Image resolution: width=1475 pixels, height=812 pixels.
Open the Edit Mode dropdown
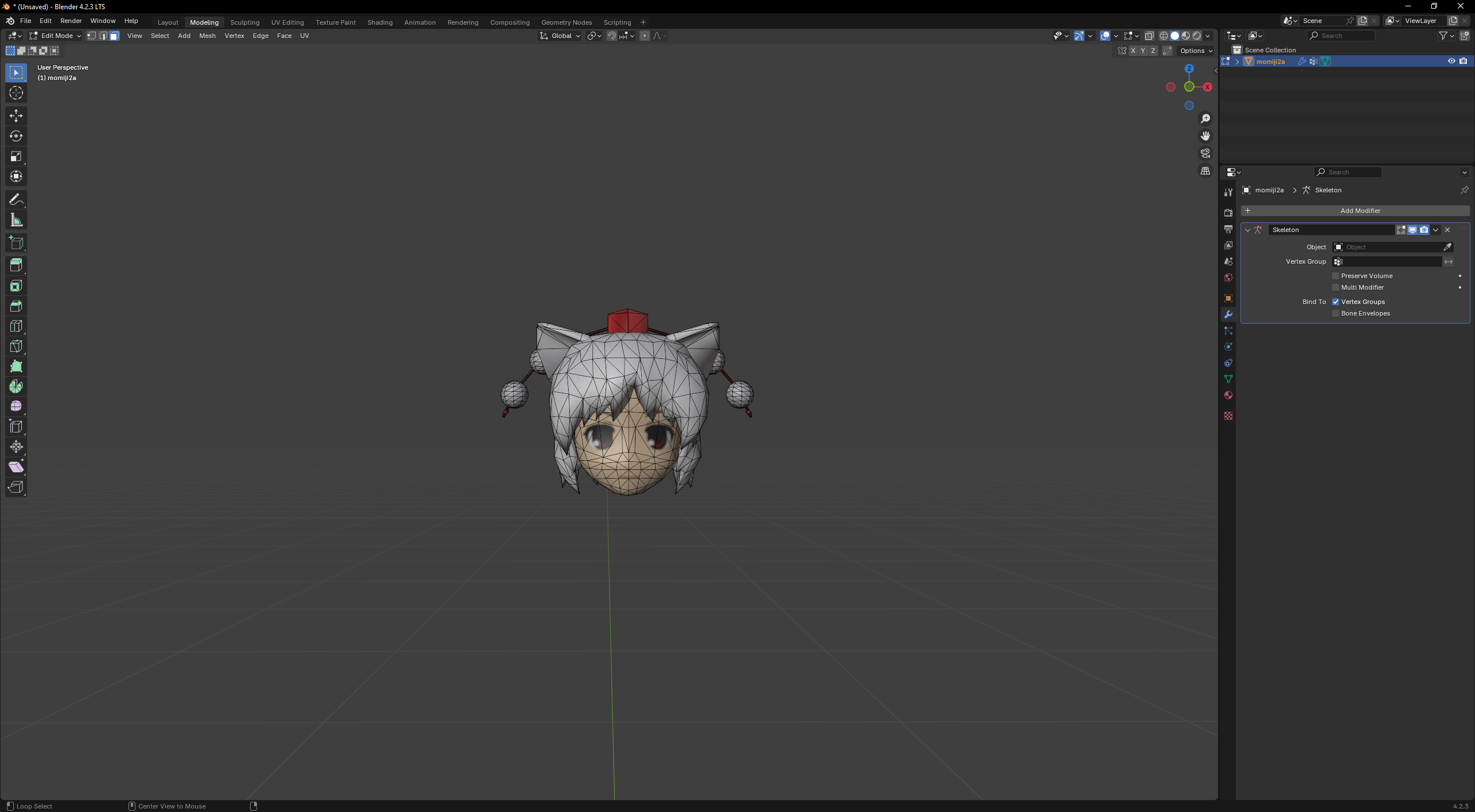[56, 36]
